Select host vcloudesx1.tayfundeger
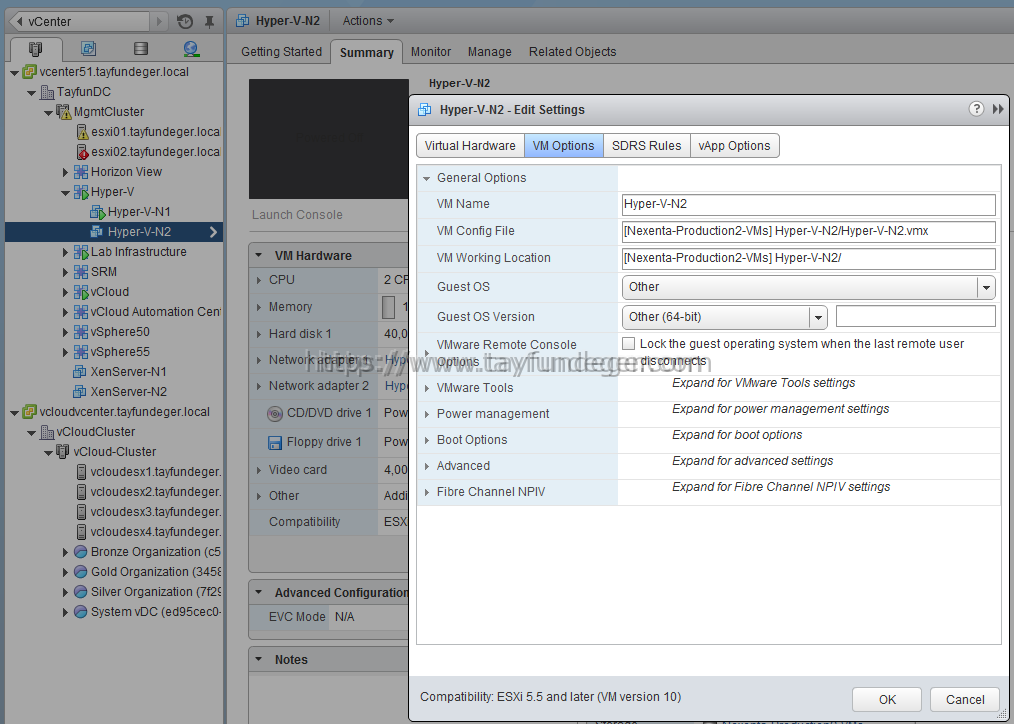 tap(155, 472)
